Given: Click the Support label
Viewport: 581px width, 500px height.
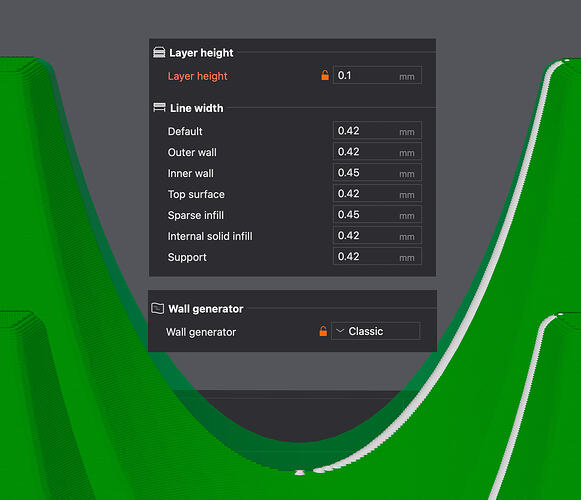Looking at the screenshot, I should point(187,258).
